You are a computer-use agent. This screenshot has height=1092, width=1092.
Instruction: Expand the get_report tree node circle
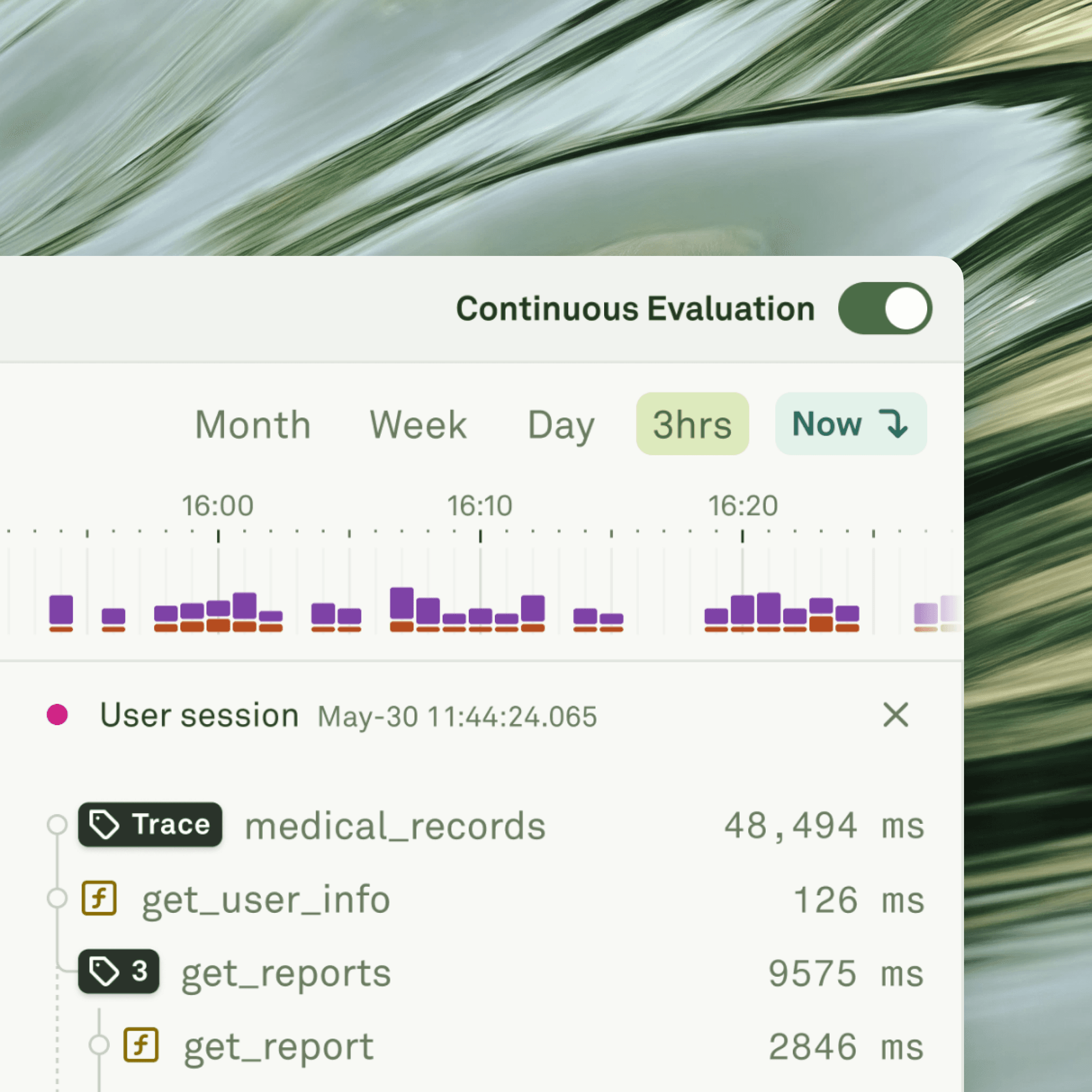(99, 1045)
